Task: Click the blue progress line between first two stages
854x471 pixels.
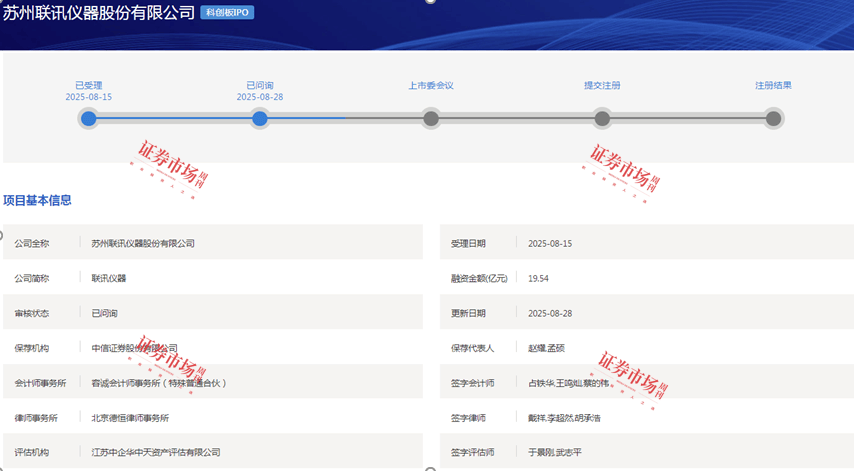Action: pos(174,119)
